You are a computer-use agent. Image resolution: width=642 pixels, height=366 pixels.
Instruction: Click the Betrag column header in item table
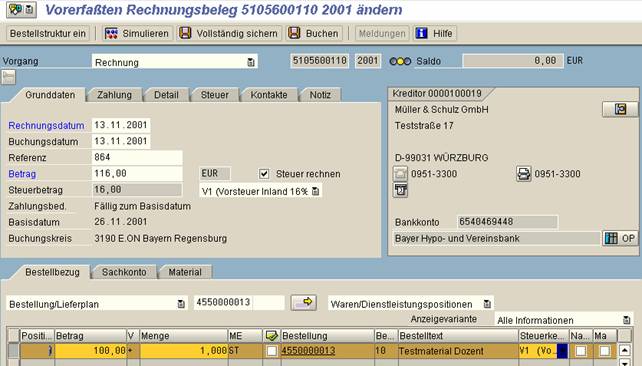pos(90,336)
